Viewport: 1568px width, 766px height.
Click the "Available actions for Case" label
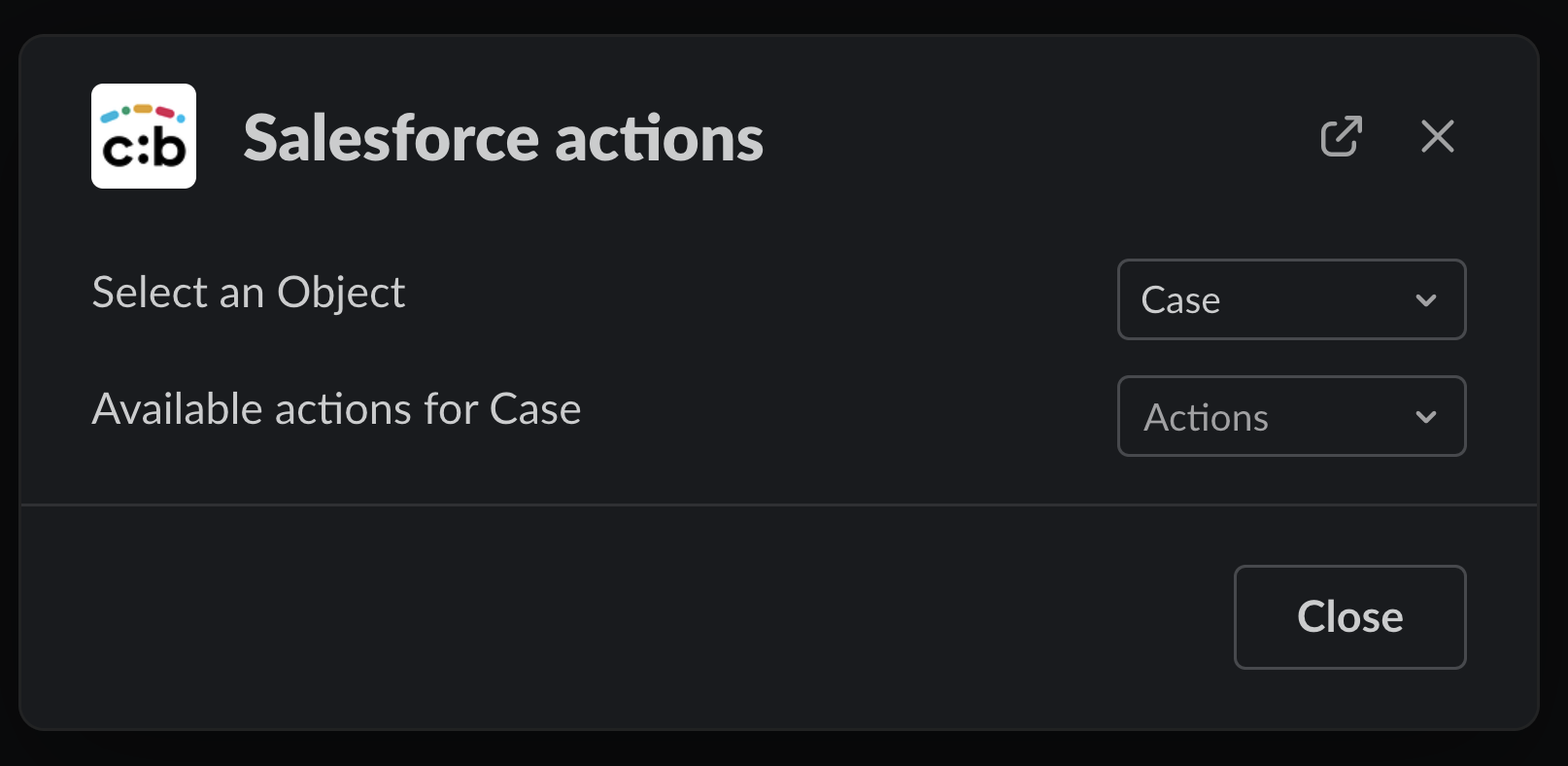(x=336, y=409)
